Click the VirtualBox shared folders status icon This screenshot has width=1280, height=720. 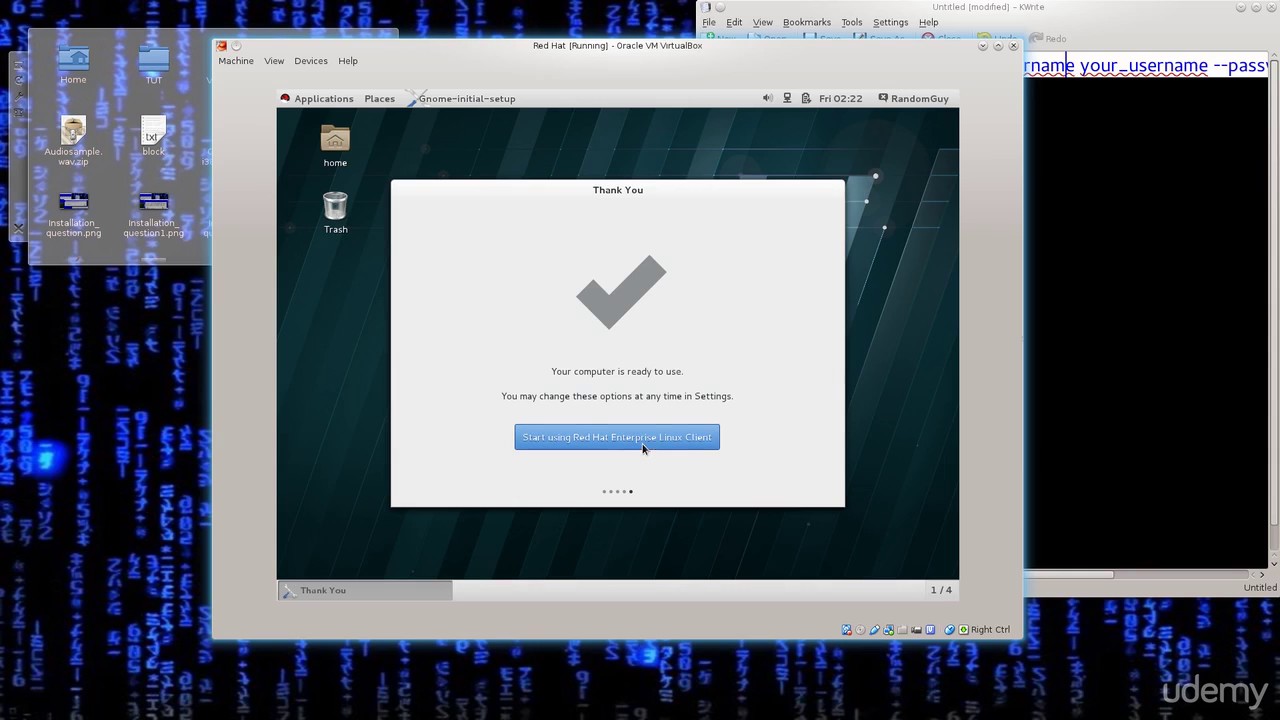(902, 630)
